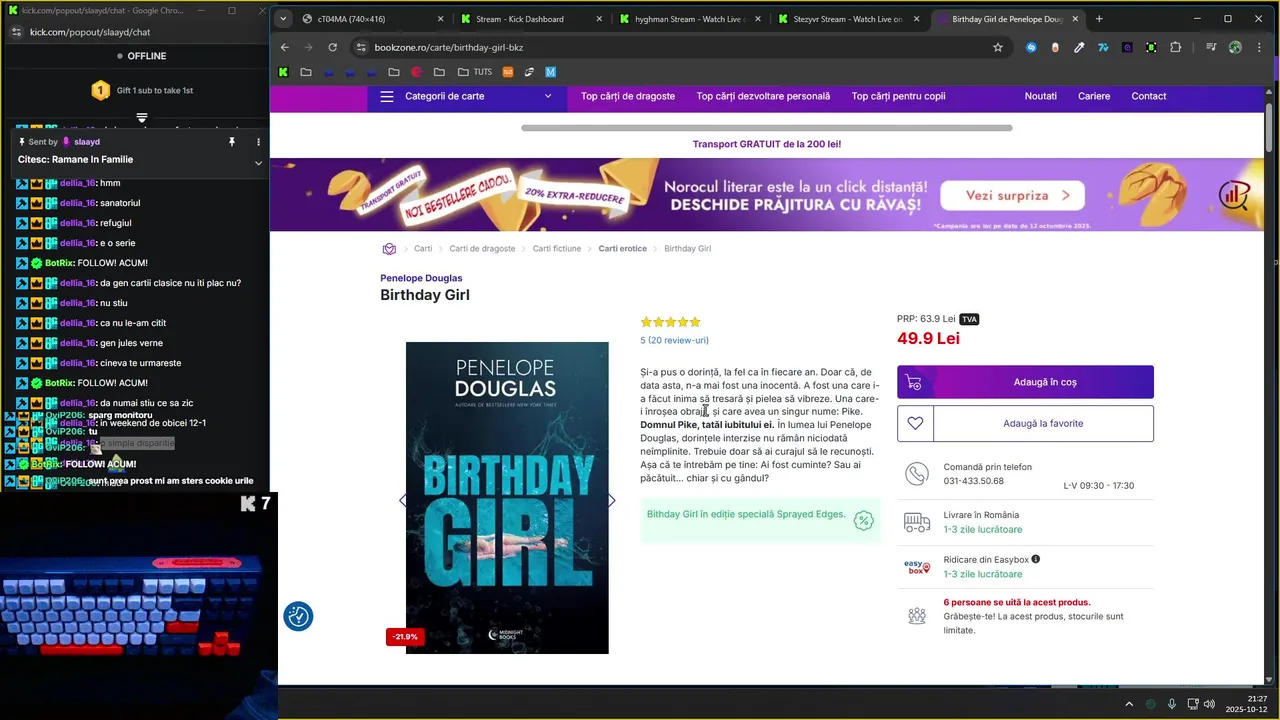Click the discount badge icon in Sprayed Edges box
This screenshot has width=1280, height=720.
coord(864,520)
